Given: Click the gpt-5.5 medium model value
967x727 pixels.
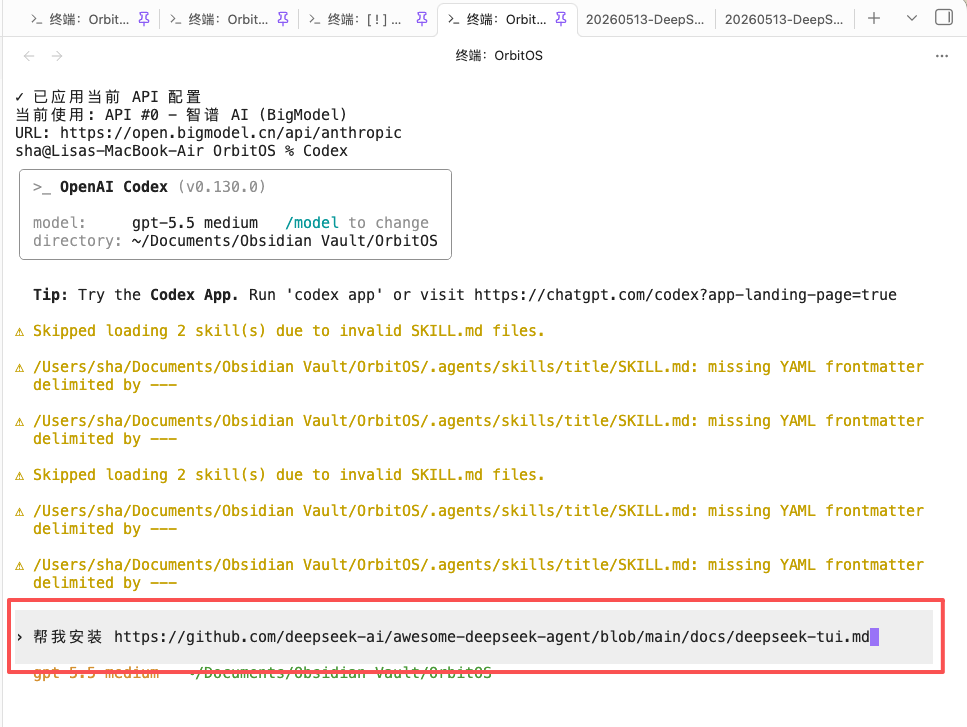Looking at the screenshot, I should (195, 223).
